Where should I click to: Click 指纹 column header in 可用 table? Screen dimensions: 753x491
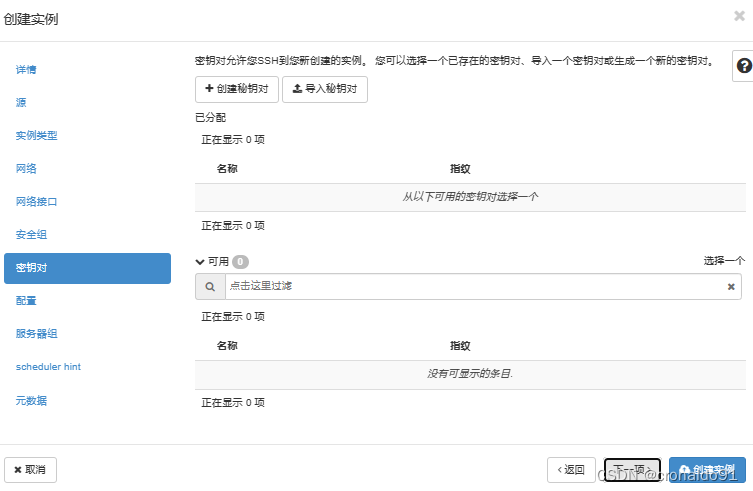(460, 346)
